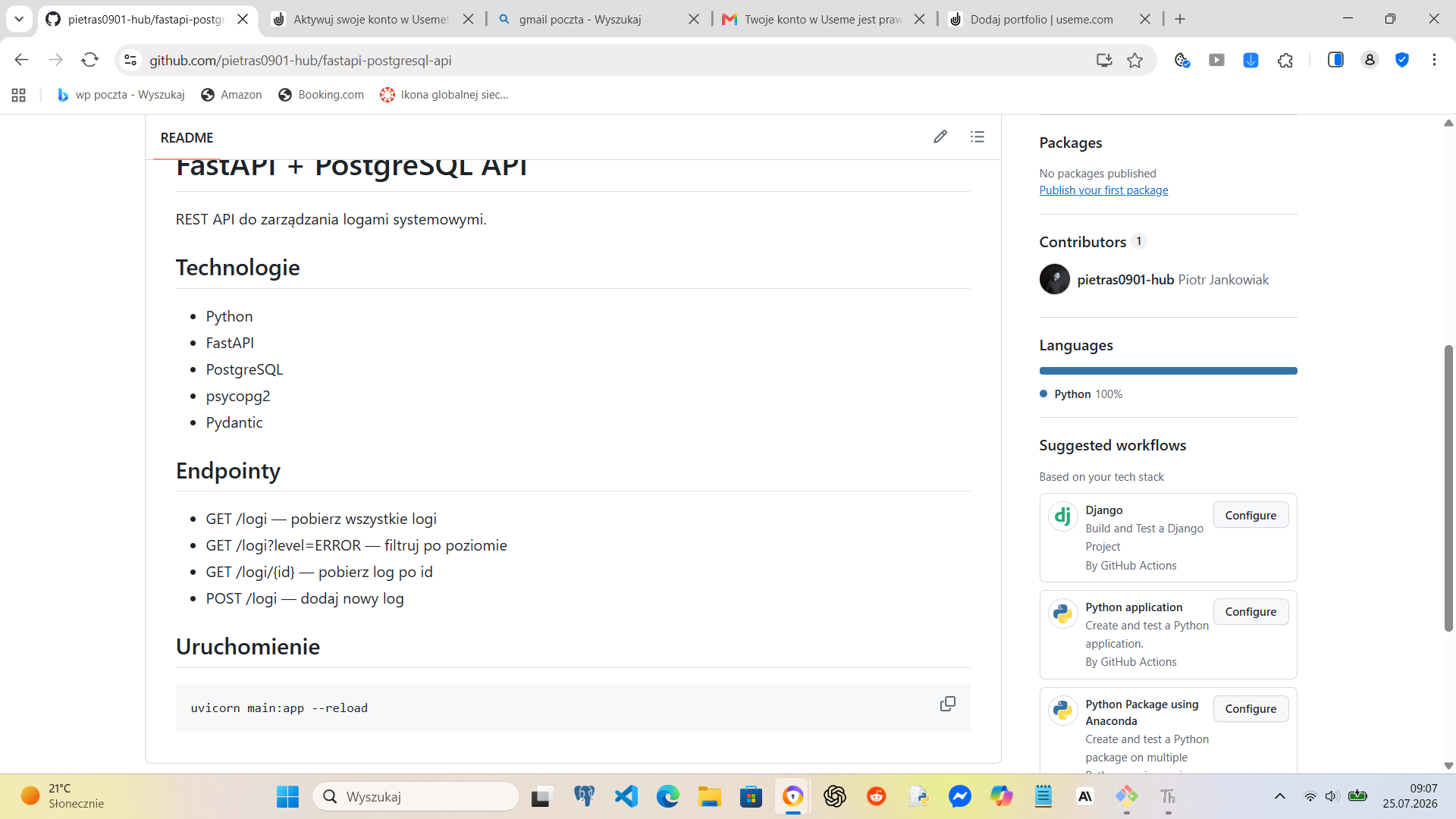Click the 'psycopg2' list item text
The height and width of the screenshot is (819, 1456).
pos(238,396)
